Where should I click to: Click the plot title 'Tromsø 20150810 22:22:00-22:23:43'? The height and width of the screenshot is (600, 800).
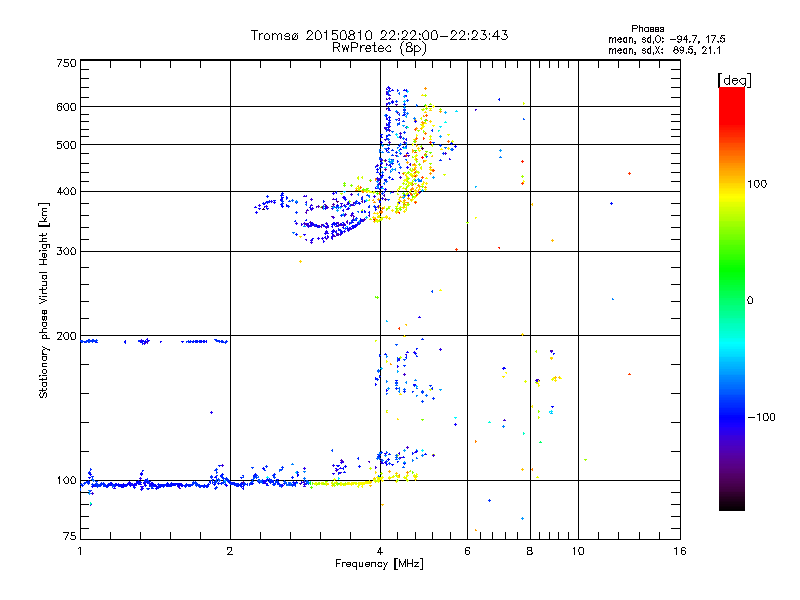pos(379,35)
